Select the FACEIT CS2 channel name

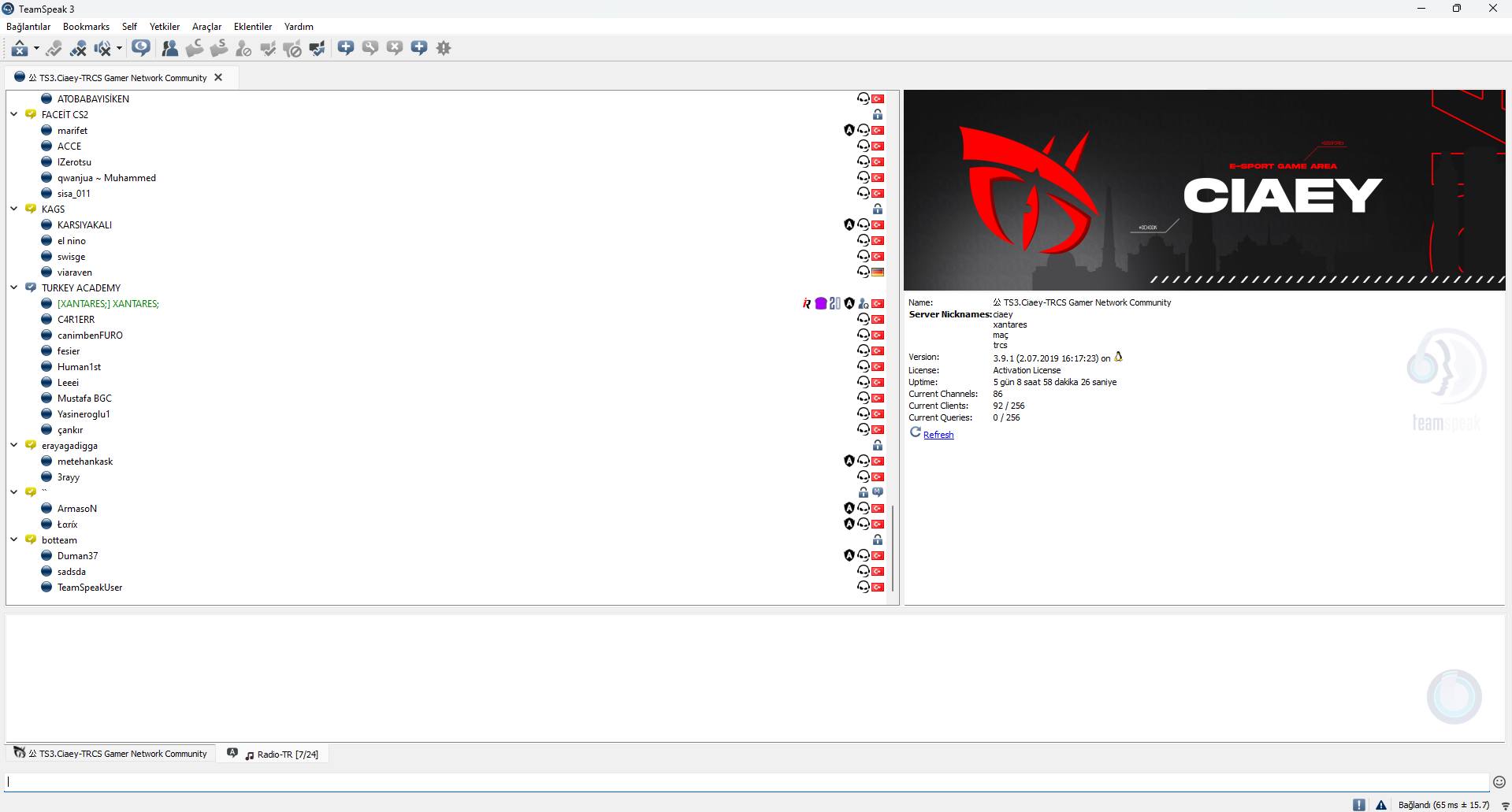[65, 115]
